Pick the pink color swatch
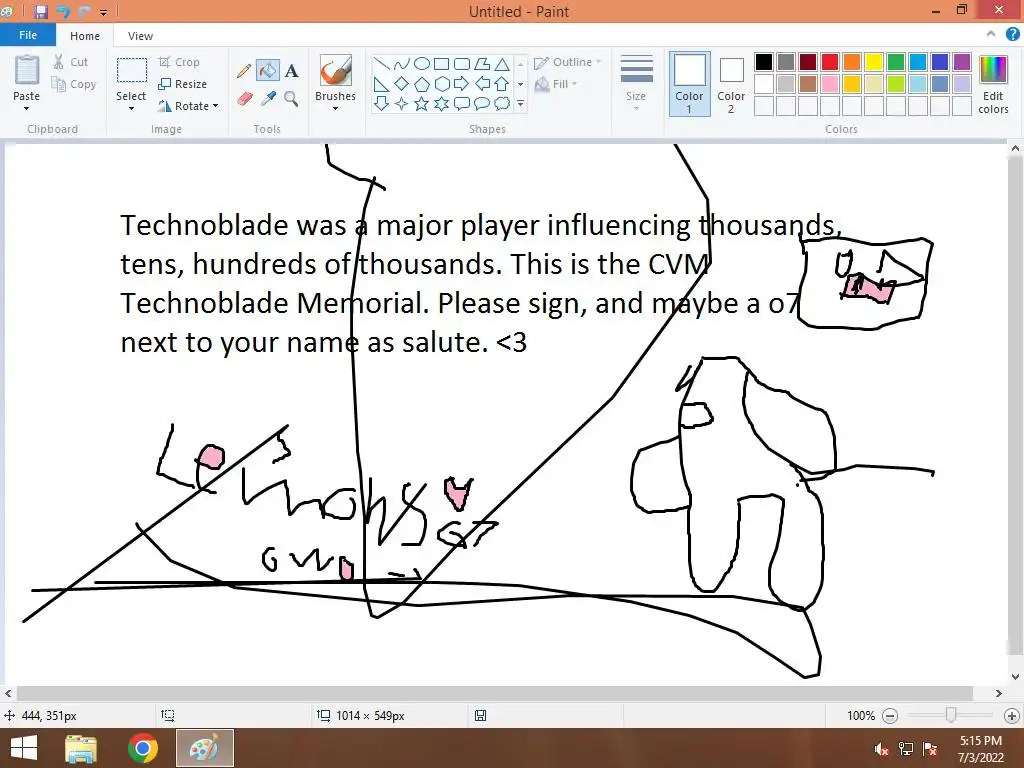 tap(829, 84)
